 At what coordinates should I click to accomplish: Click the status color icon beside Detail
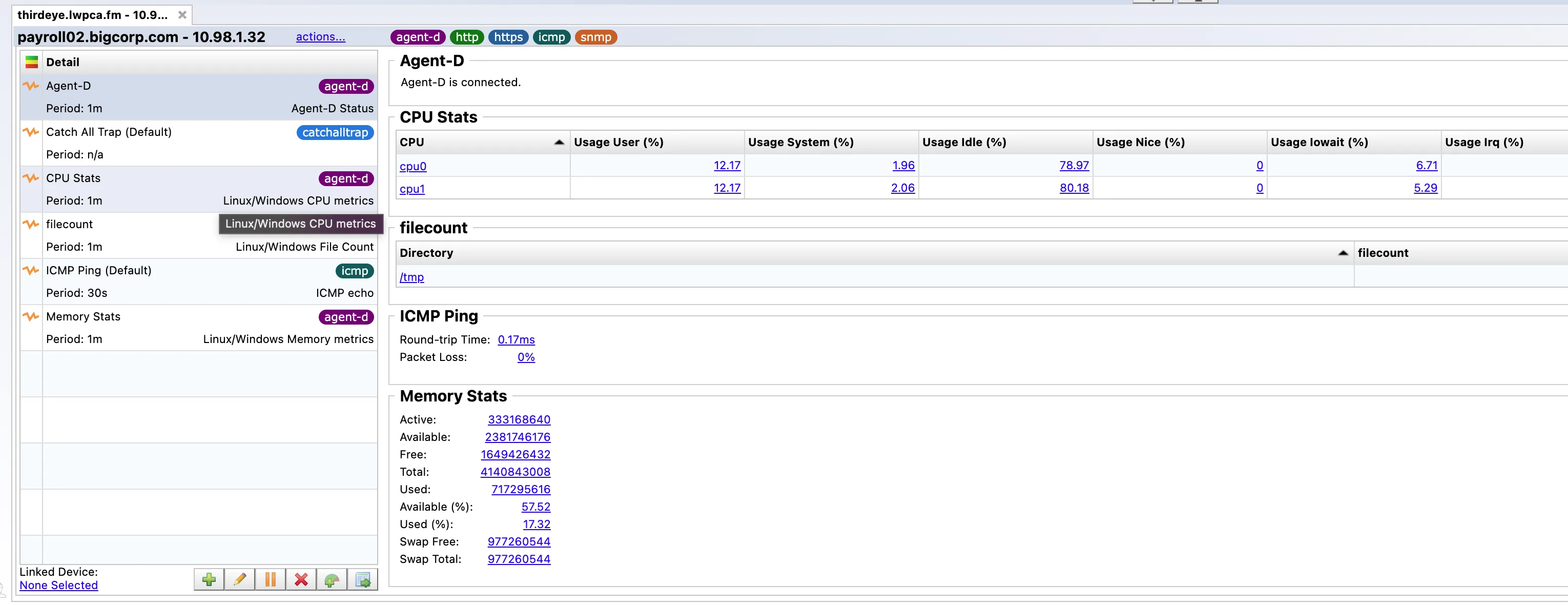32,62
